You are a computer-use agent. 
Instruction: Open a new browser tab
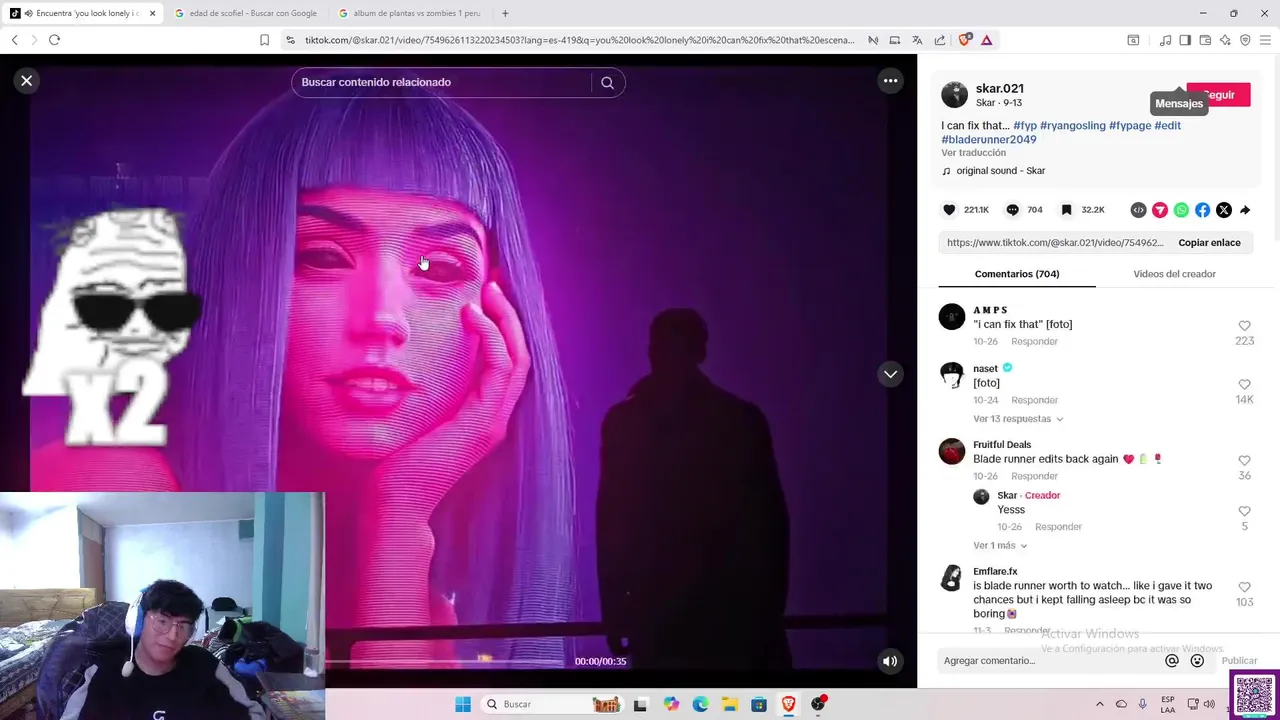click(505, 13)
